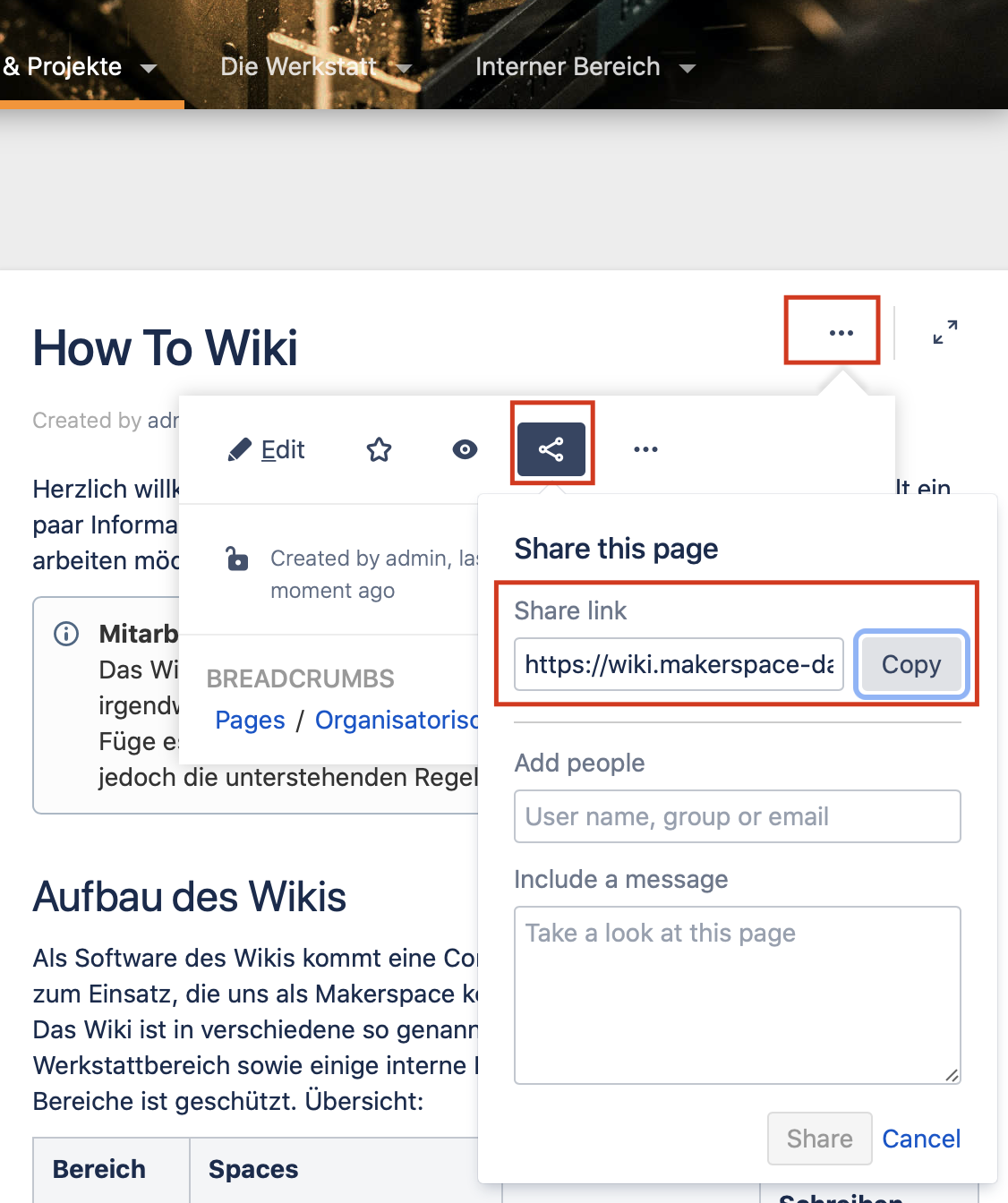The width and height of the screenshot is (1008, 1203).
Task: Focus the share link URL field
Action: pos(679,664)
